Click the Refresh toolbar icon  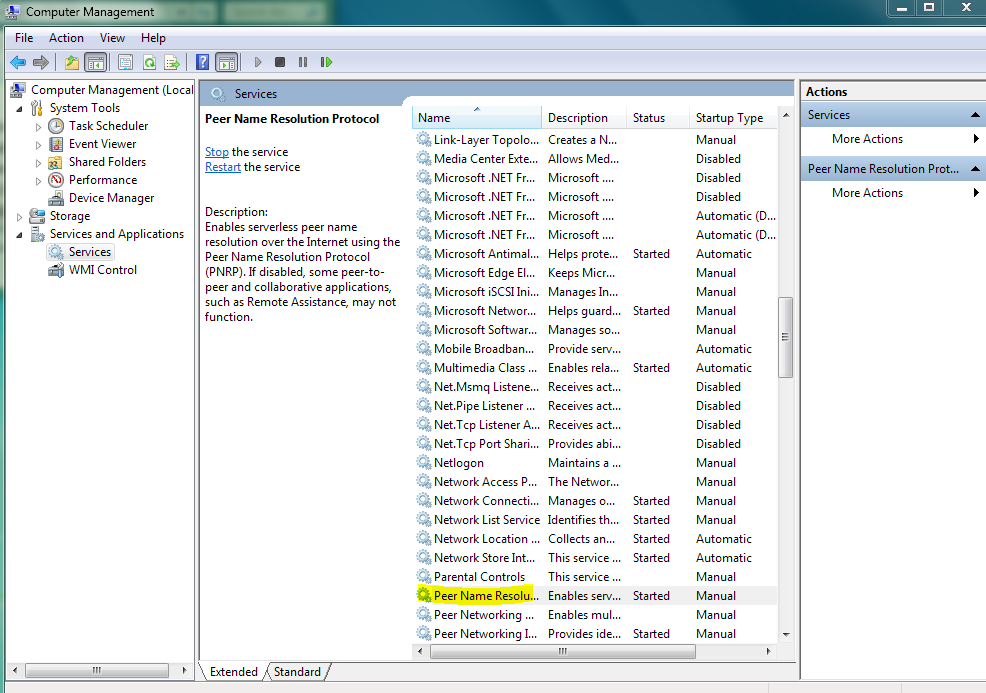point(149,62)
